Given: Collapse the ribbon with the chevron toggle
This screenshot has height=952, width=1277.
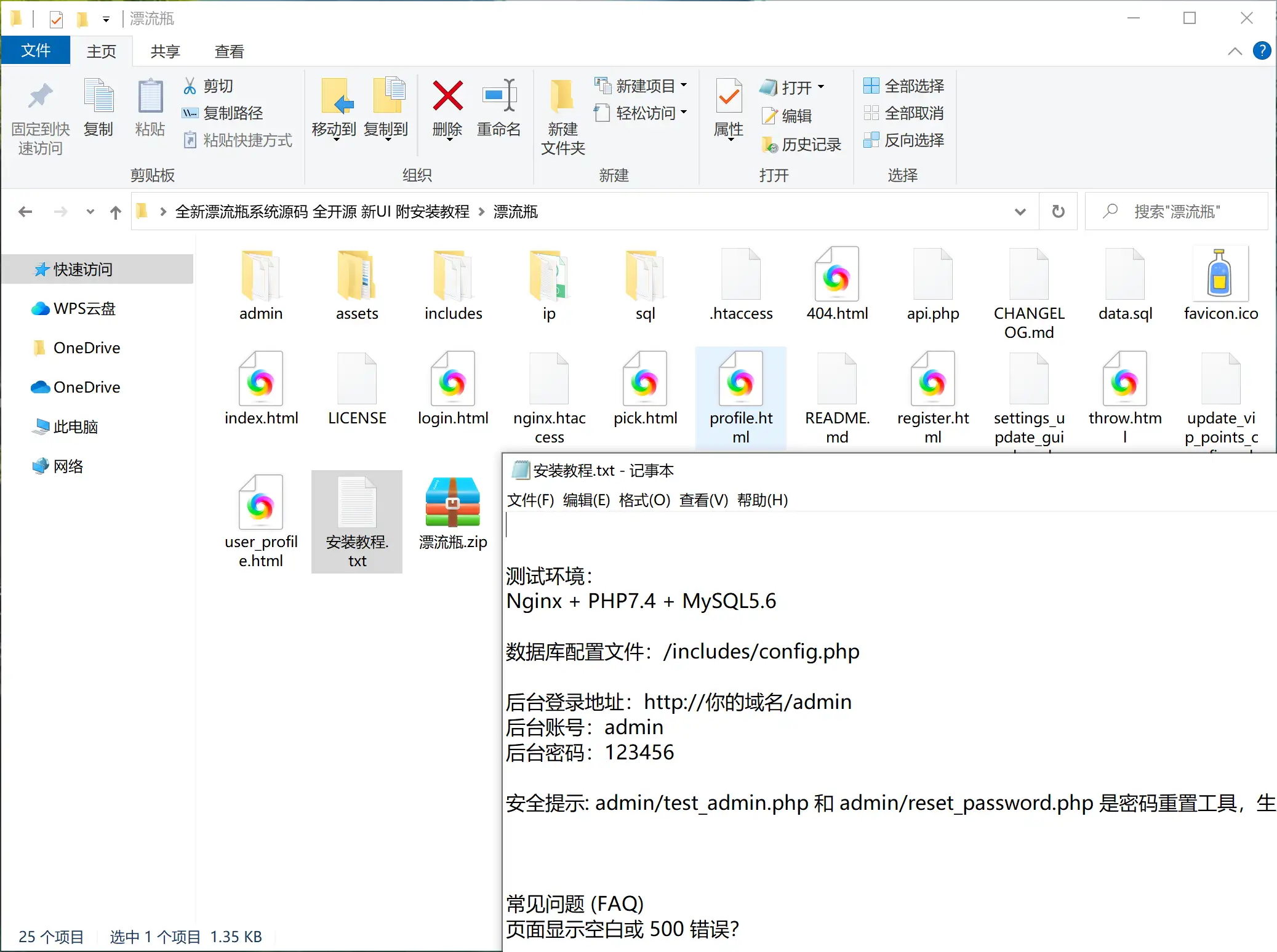Looking at the screenshot, I should [x=1235, y=50].
